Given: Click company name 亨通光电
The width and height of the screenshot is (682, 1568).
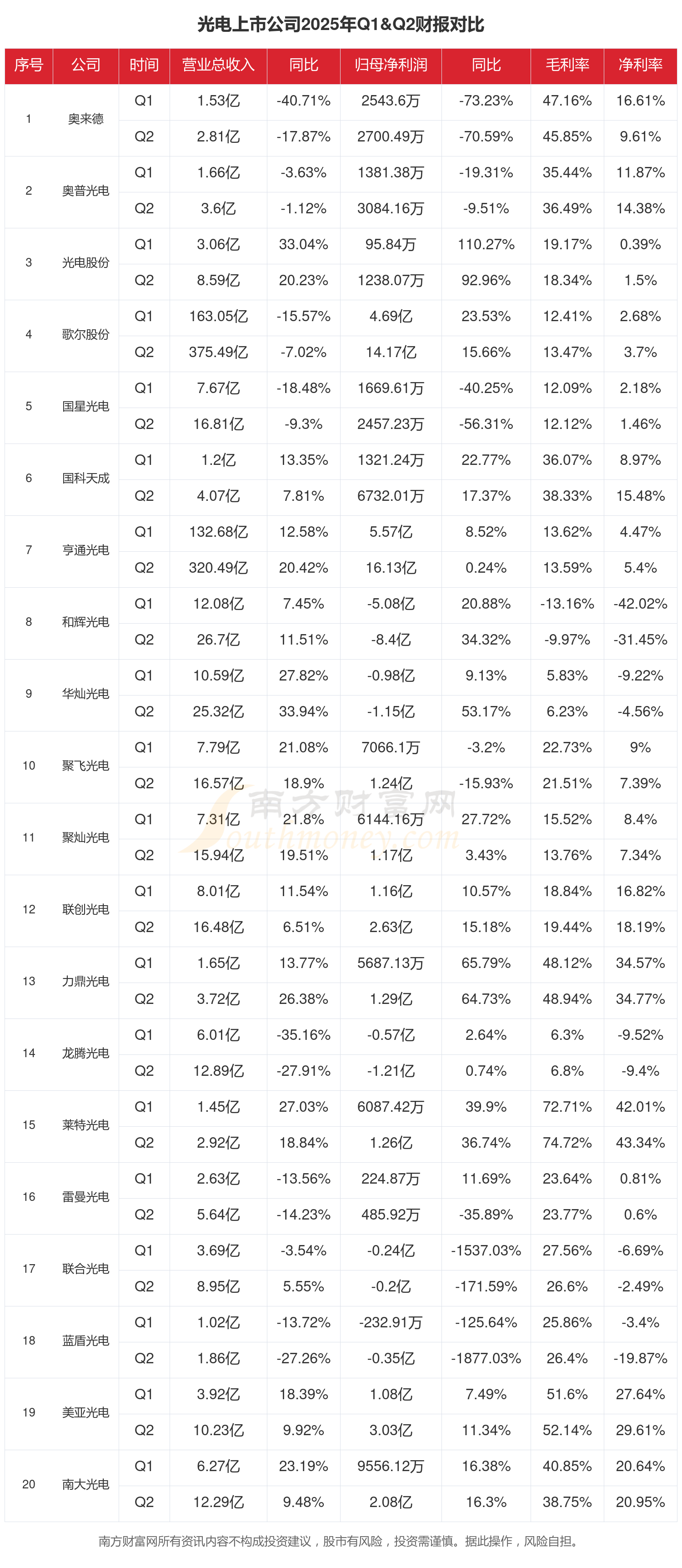Looking at the screenshot, I should [85, 550].
